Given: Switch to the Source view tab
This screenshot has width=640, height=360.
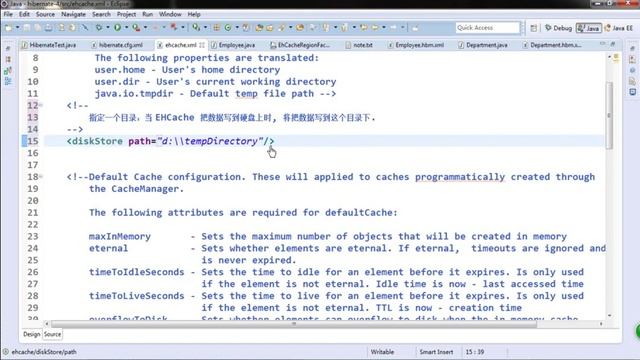Looking at the screenshot, I should 52,334.
